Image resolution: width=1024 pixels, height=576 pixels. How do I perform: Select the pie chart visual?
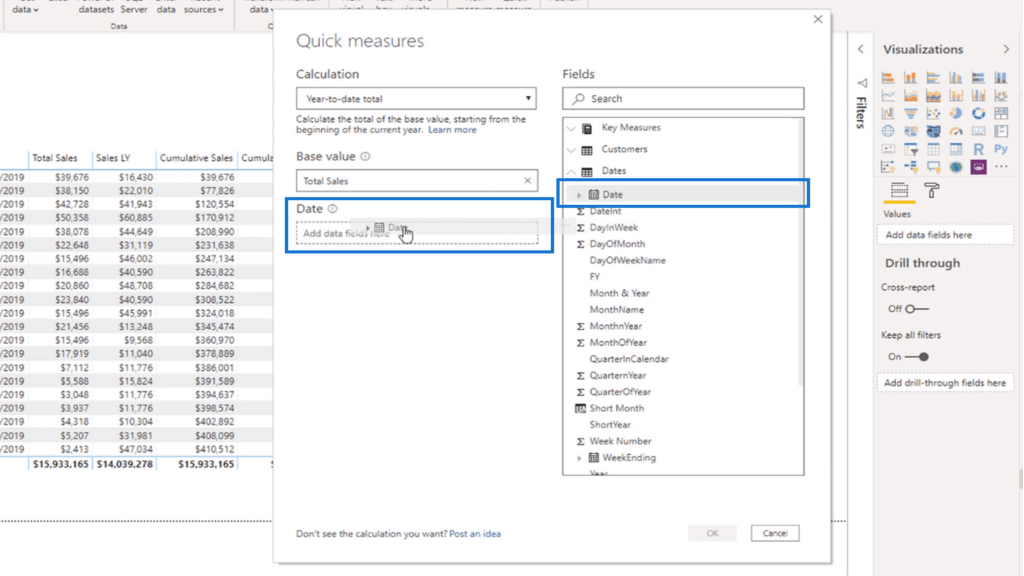[955, 114]
